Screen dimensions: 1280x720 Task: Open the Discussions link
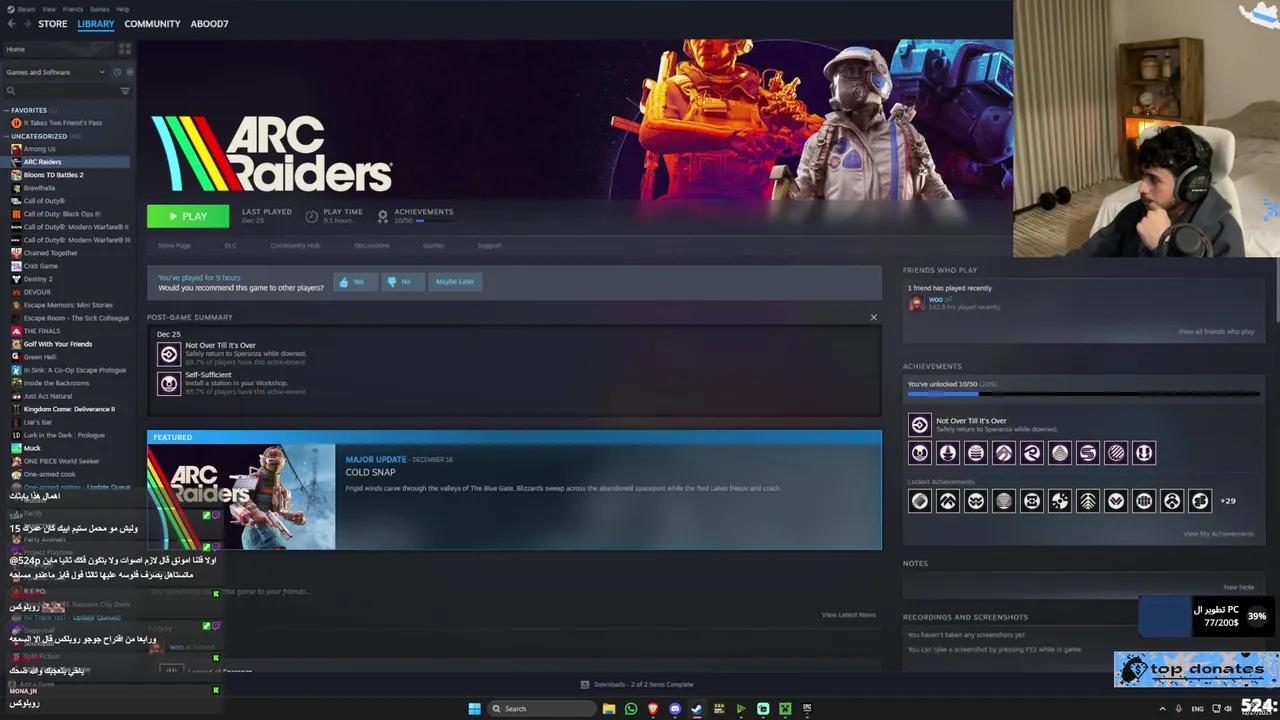pyautogui.click(x=372, y=246)
